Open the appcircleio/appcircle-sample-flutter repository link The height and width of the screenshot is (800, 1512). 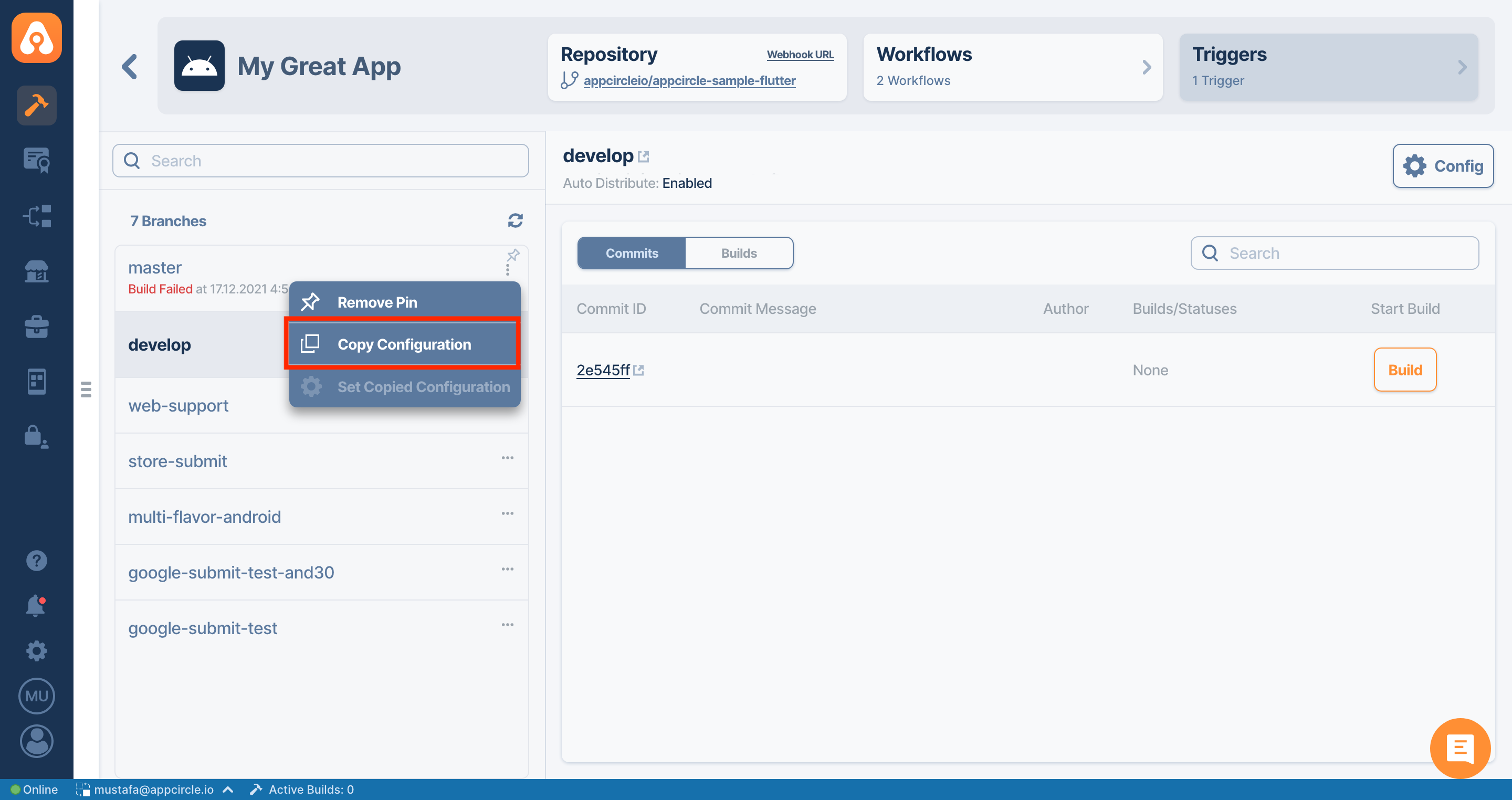[x=689, y=80]
